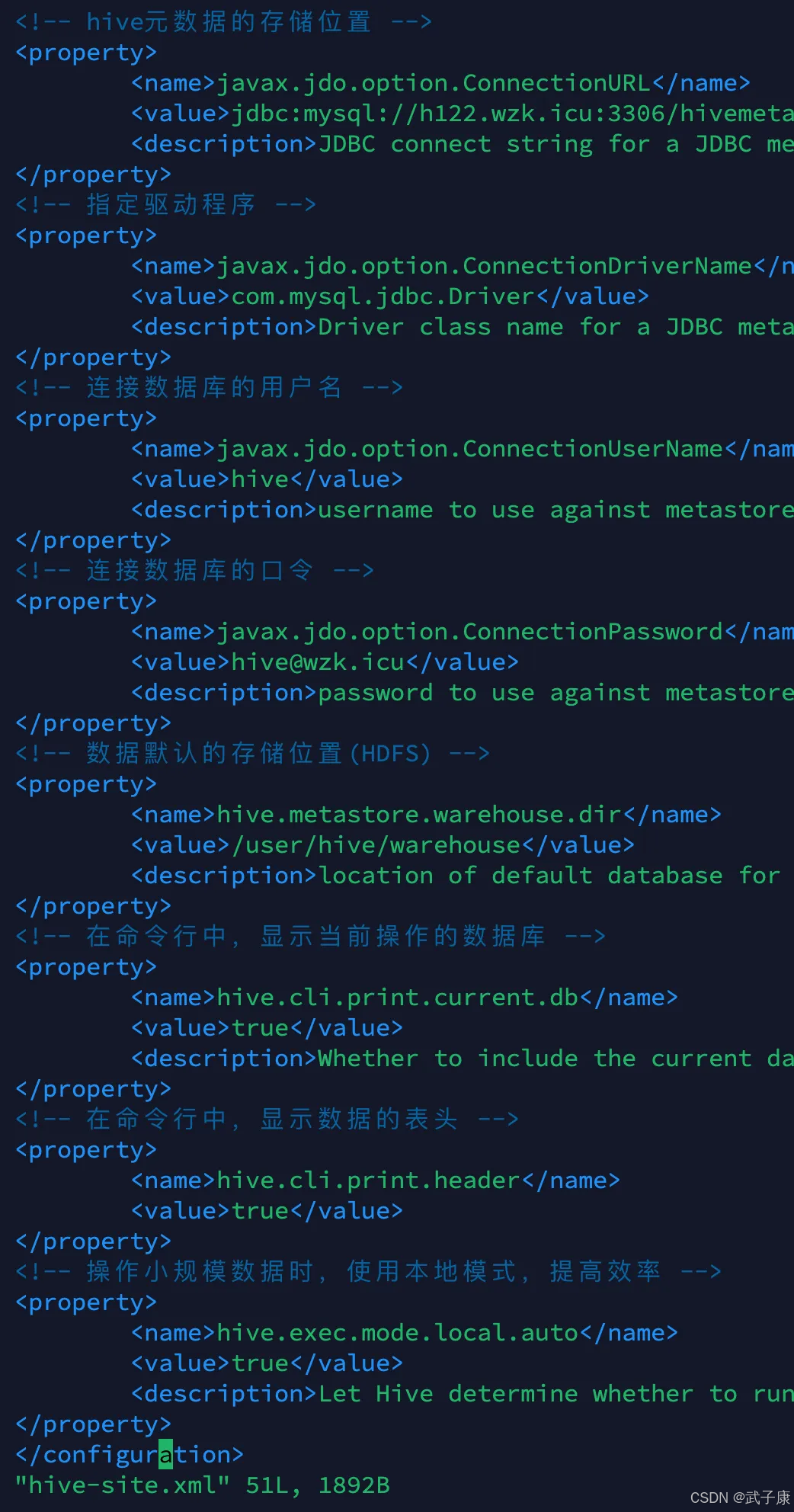Click the ConnectionURL name line
This screenshot has width=794, height=1512.
point(440,83)
